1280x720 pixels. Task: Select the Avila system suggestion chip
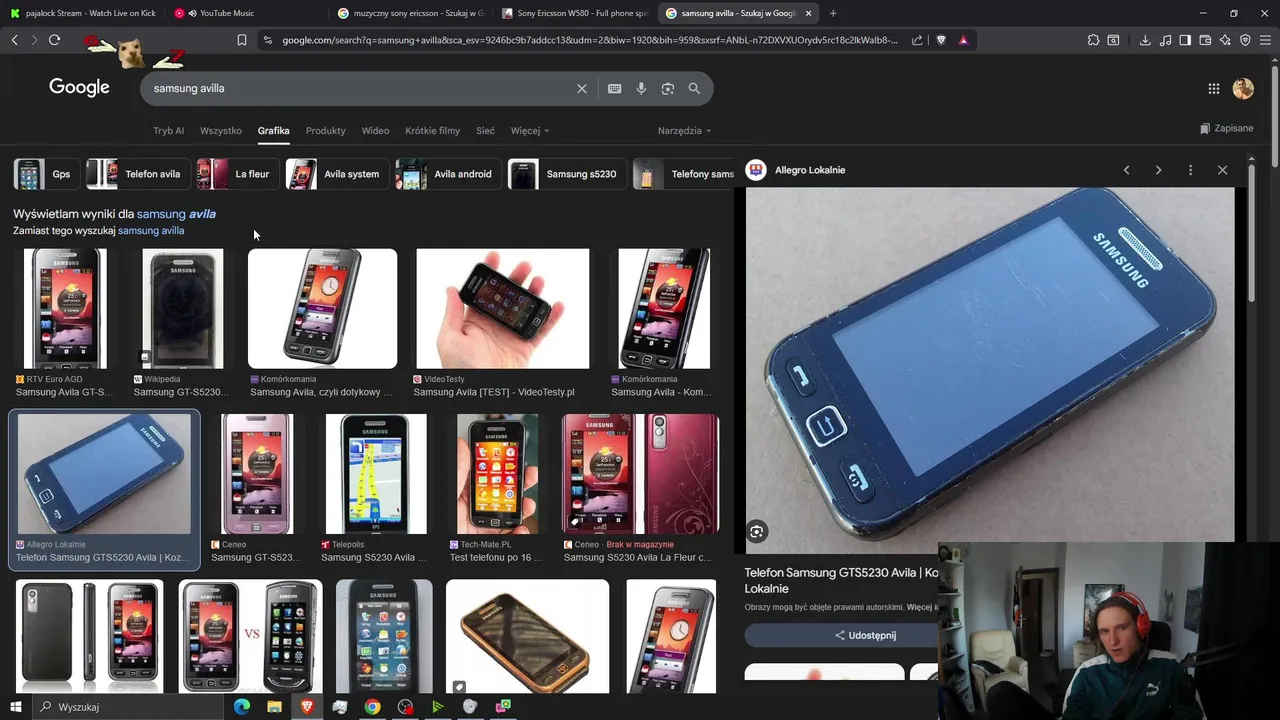click(x=335, y=174)
